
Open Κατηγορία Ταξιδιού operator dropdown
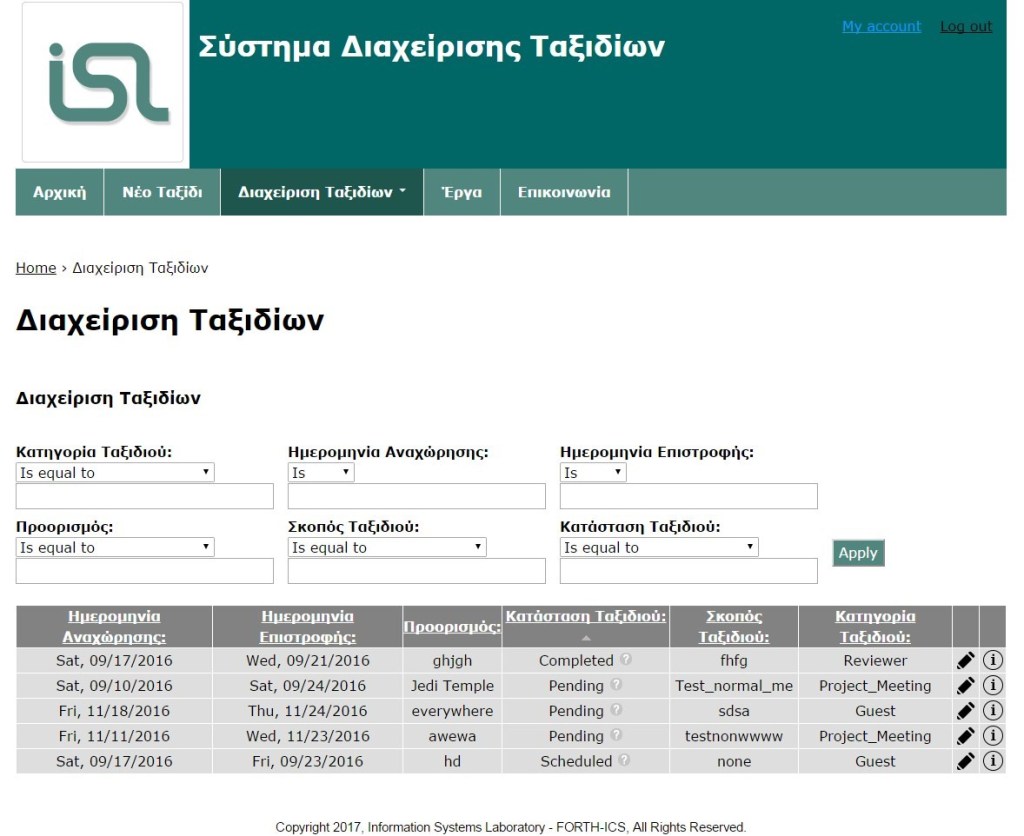pyautogui.click(x=115, y=473)
